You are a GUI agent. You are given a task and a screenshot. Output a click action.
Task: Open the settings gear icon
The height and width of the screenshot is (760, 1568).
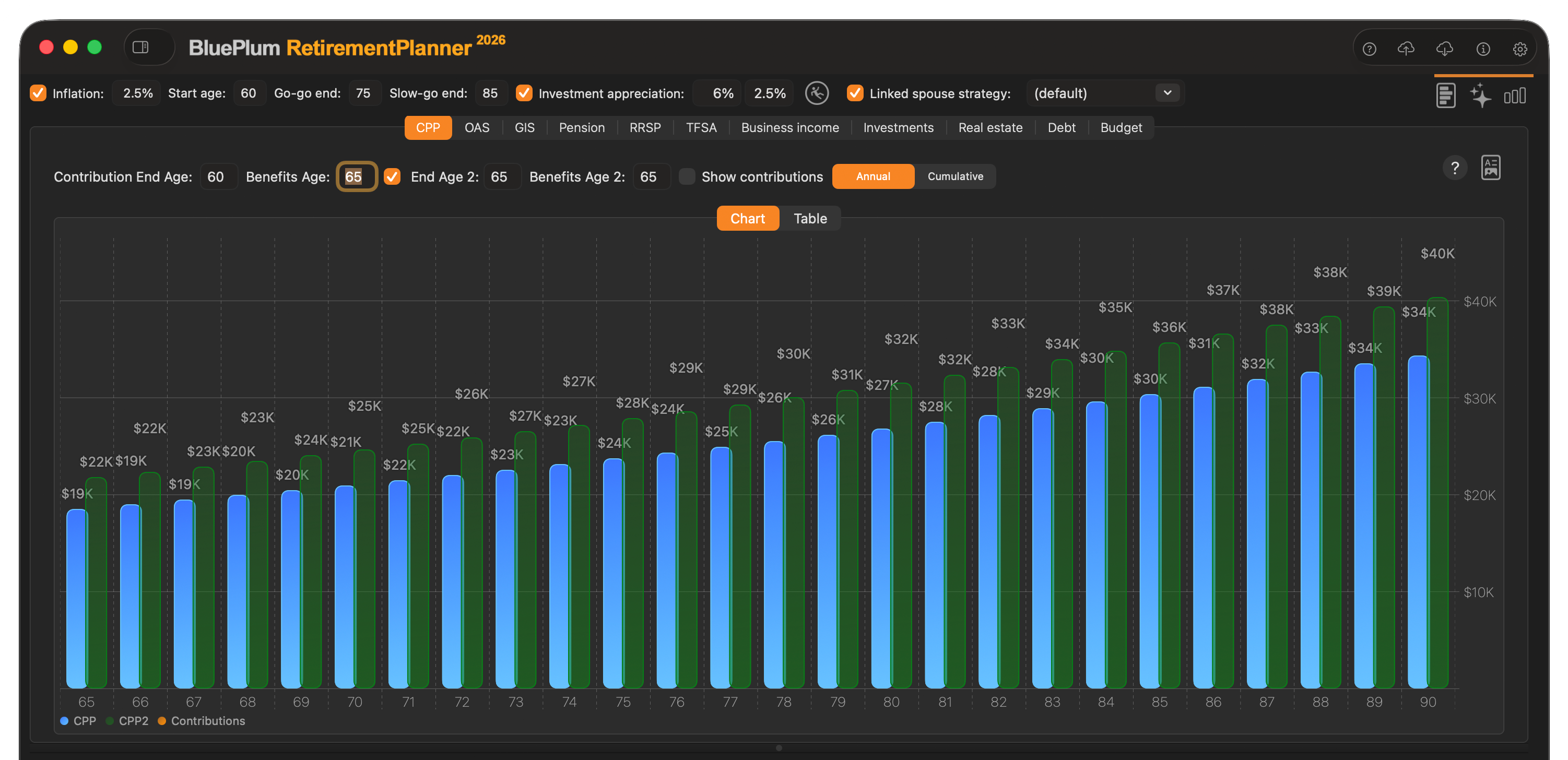[1520, 49]
